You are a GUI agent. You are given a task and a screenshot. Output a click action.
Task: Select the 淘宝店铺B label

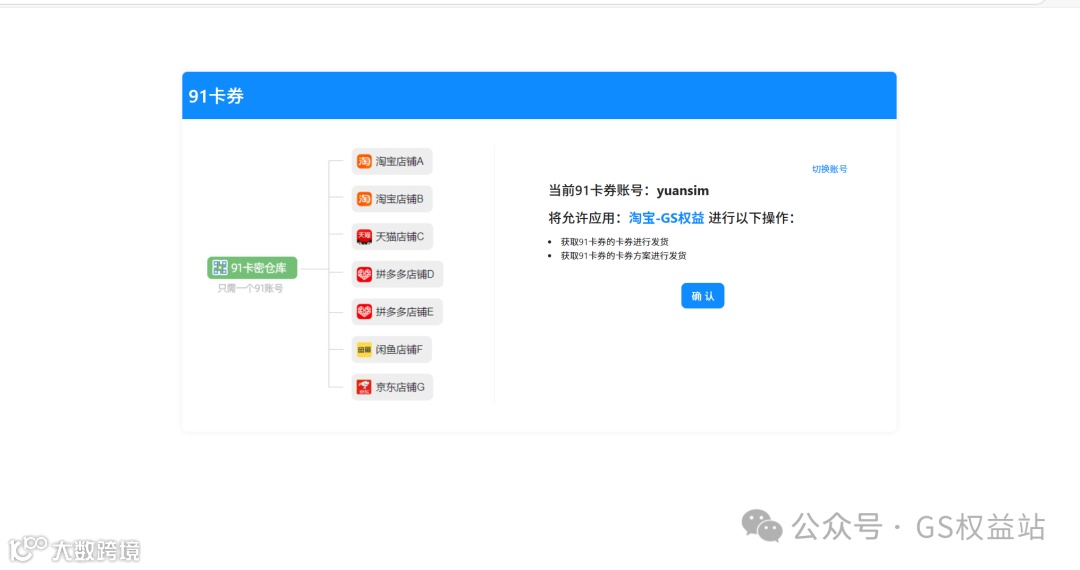click(x=399, y=199)
